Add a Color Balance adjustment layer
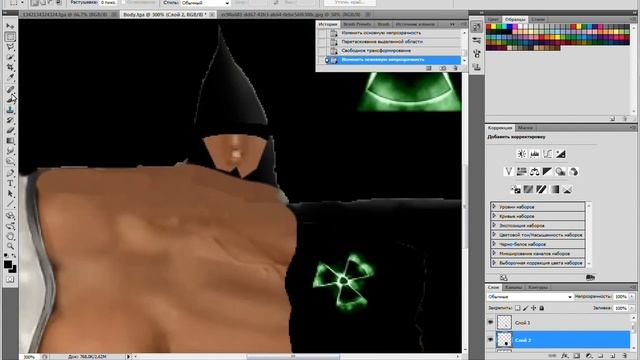The height and width of the screenshot is (360, 640). coord(535,171)
